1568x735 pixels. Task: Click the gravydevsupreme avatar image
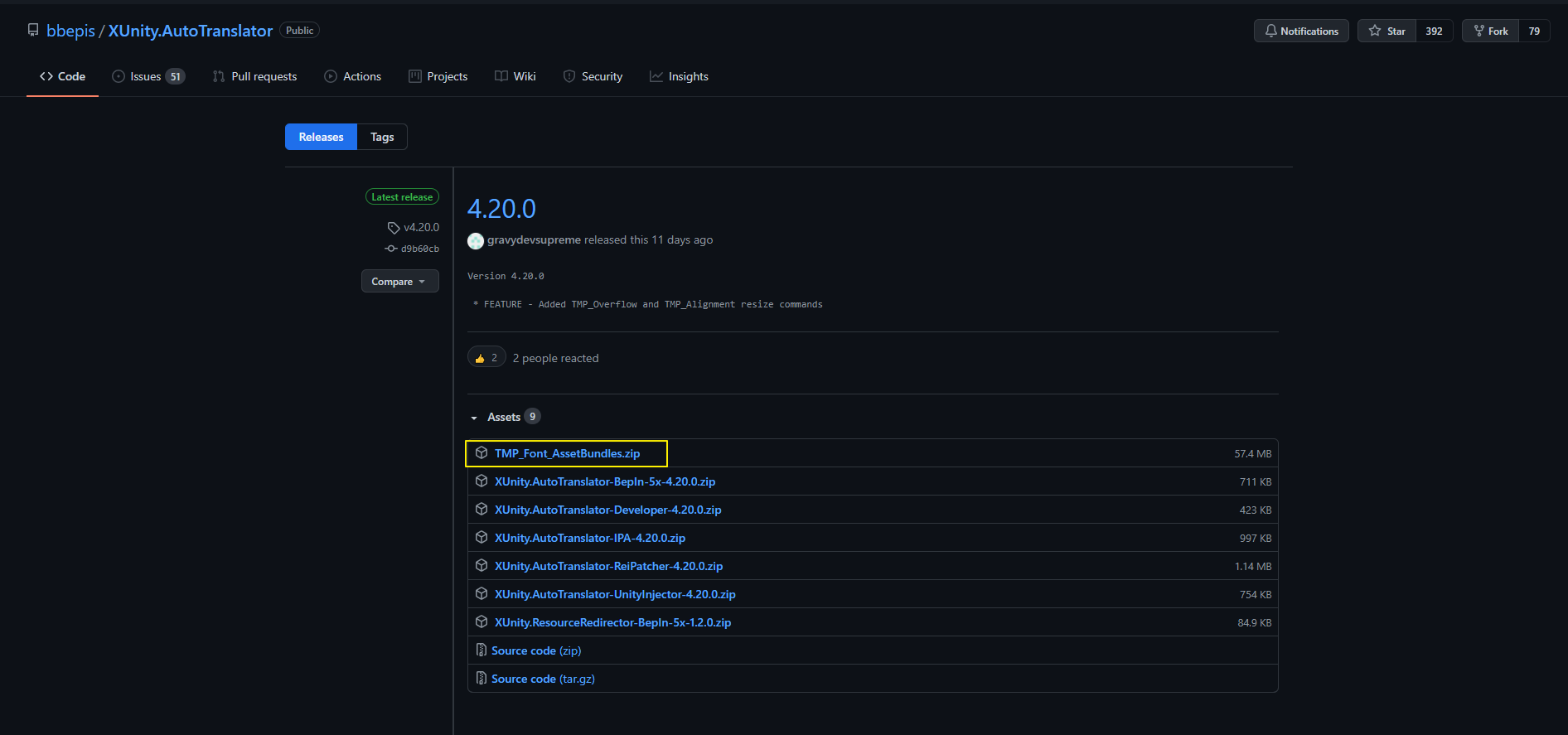[476, 240]
